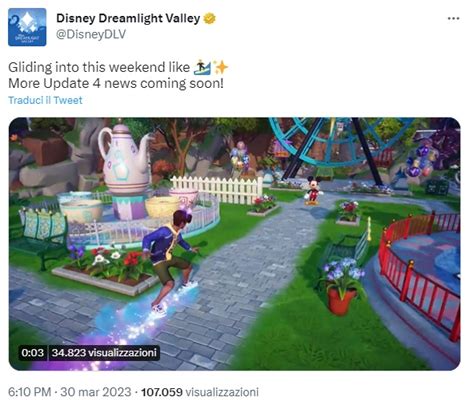Click the Disney Dreamlight Valley account name
Screen dimensions: 474x409
click(x=128, y=18)
